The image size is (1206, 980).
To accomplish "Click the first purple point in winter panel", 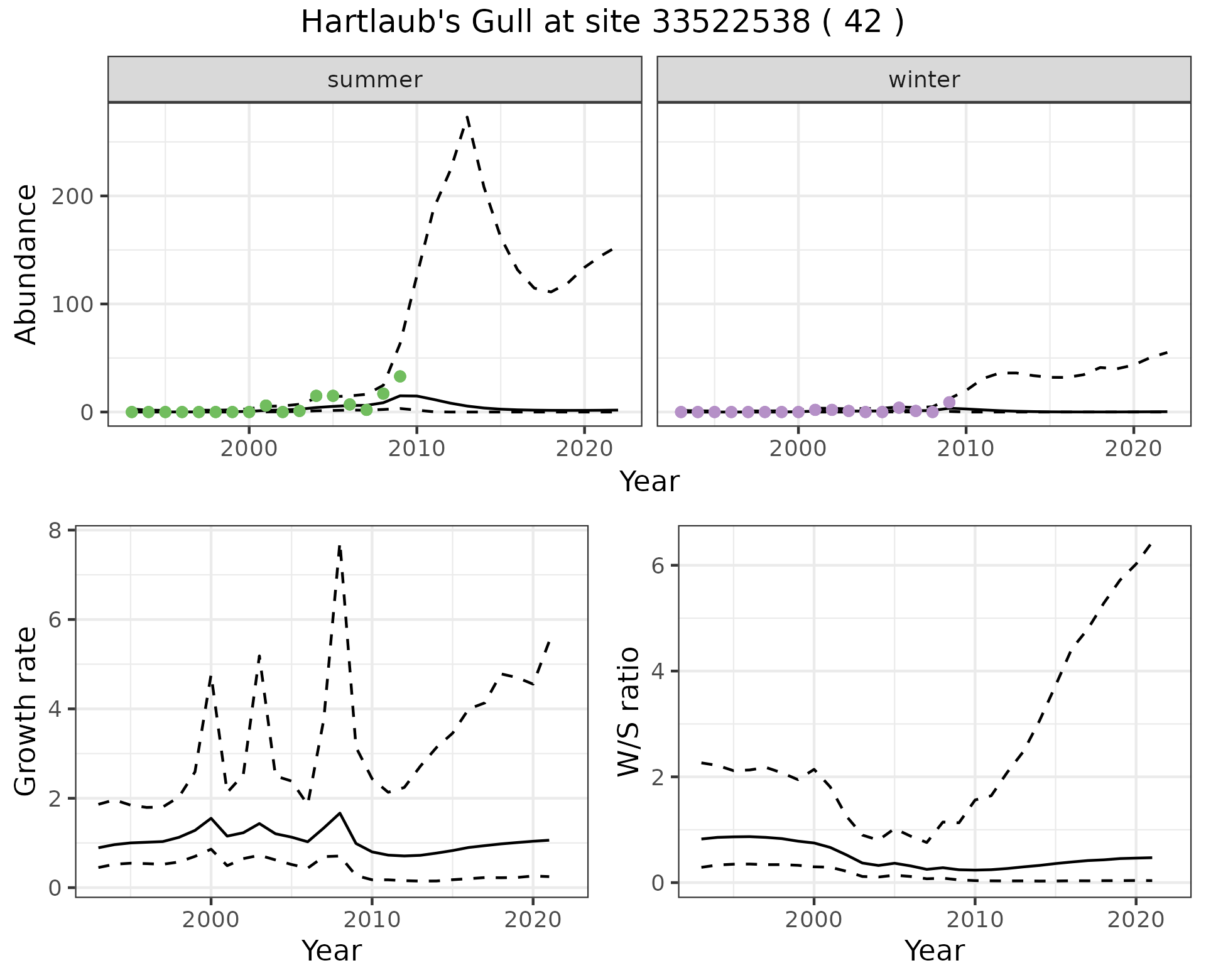I will coord(681,412).
